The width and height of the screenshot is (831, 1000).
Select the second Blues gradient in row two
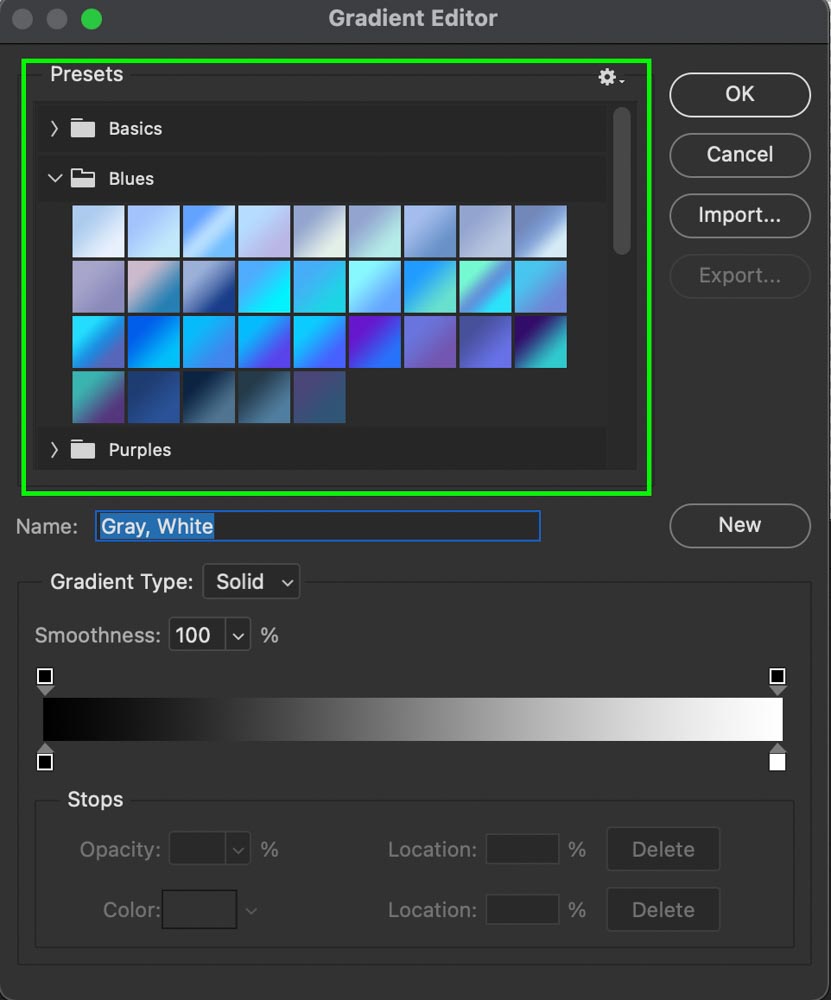pyautogui.click(x=154, y=287)
